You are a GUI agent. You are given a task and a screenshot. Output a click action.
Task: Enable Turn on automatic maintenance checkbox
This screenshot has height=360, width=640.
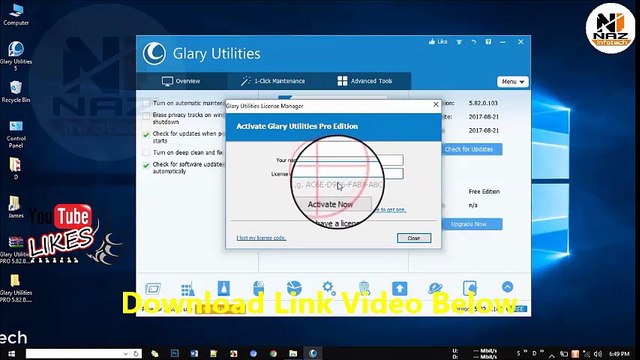(146, 103)
